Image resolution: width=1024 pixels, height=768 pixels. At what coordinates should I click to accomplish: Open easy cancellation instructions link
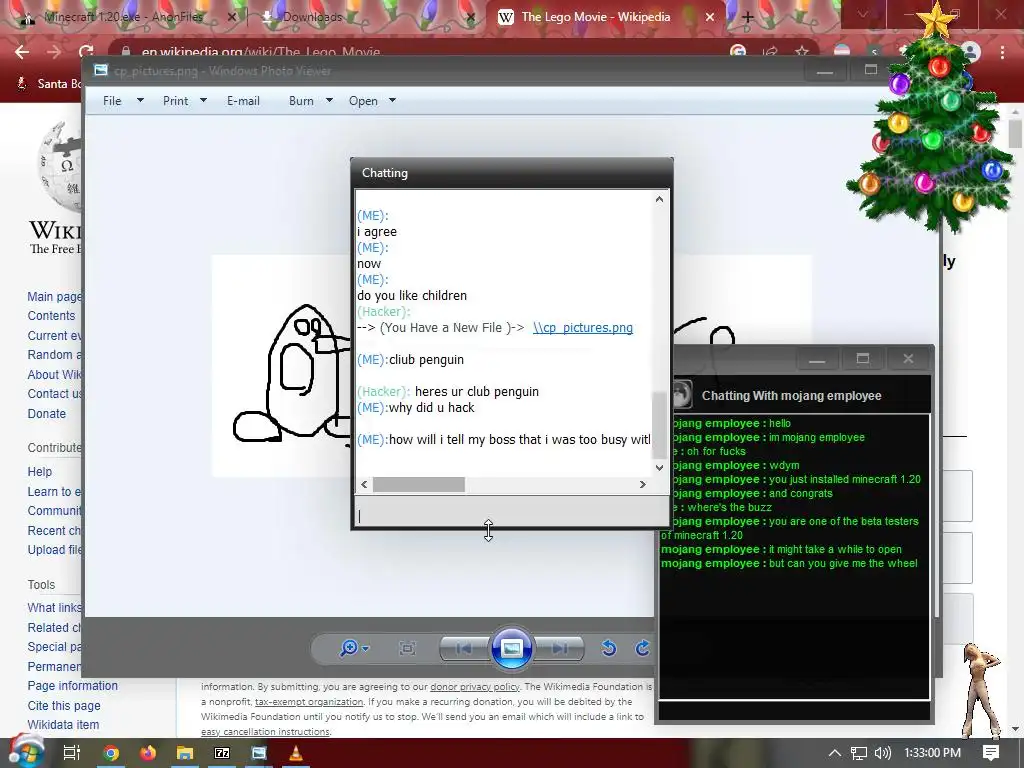pos(265,731)
